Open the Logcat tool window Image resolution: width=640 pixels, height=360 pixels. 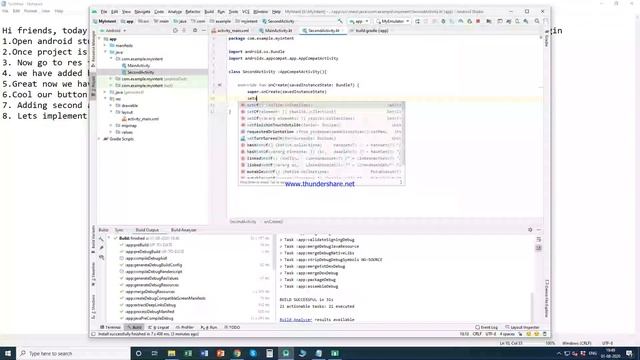point(159,327)
